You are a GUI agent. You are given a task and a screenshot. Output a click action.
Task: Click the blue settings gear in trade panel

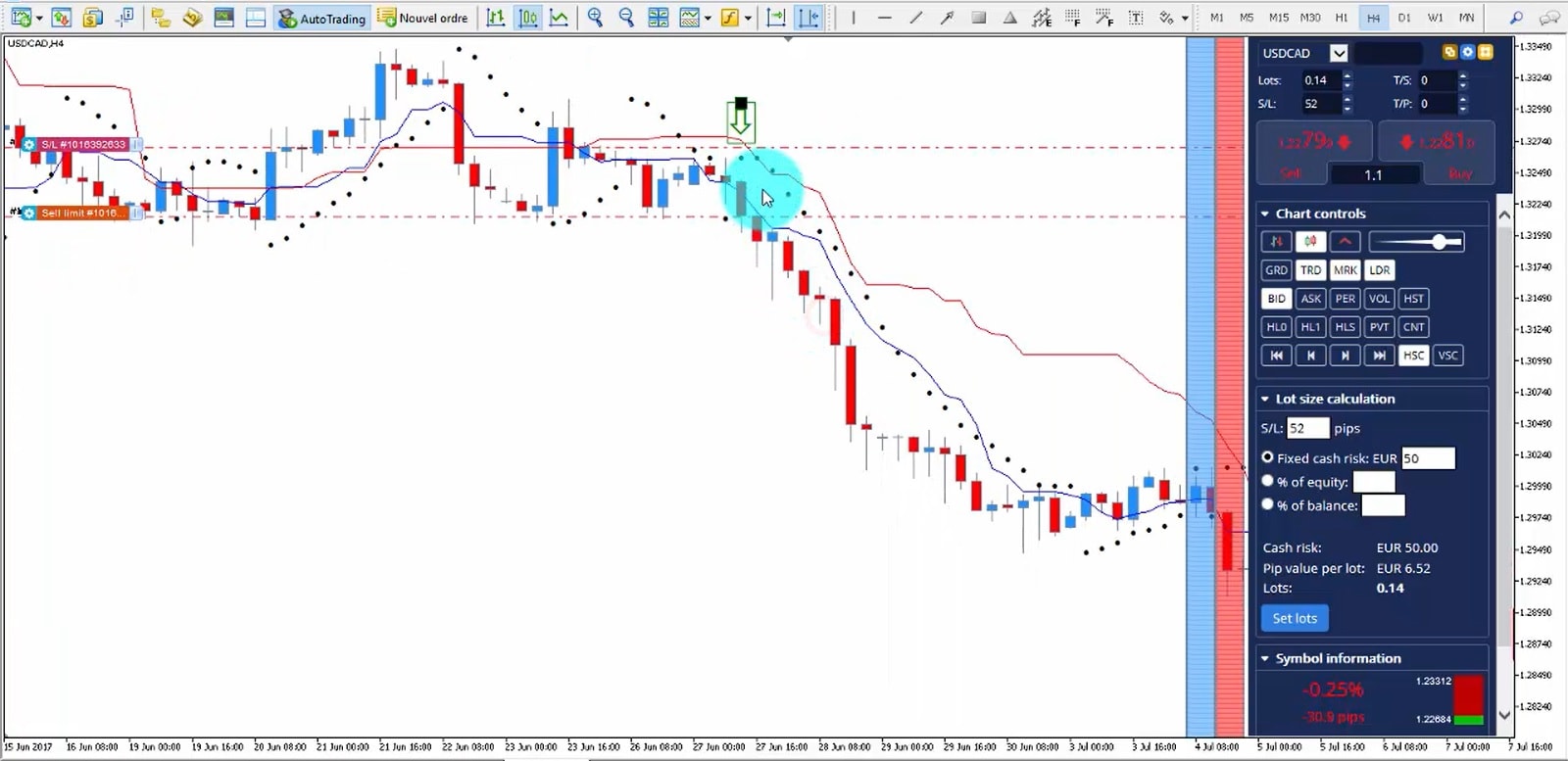click(x=1467, y=52)
